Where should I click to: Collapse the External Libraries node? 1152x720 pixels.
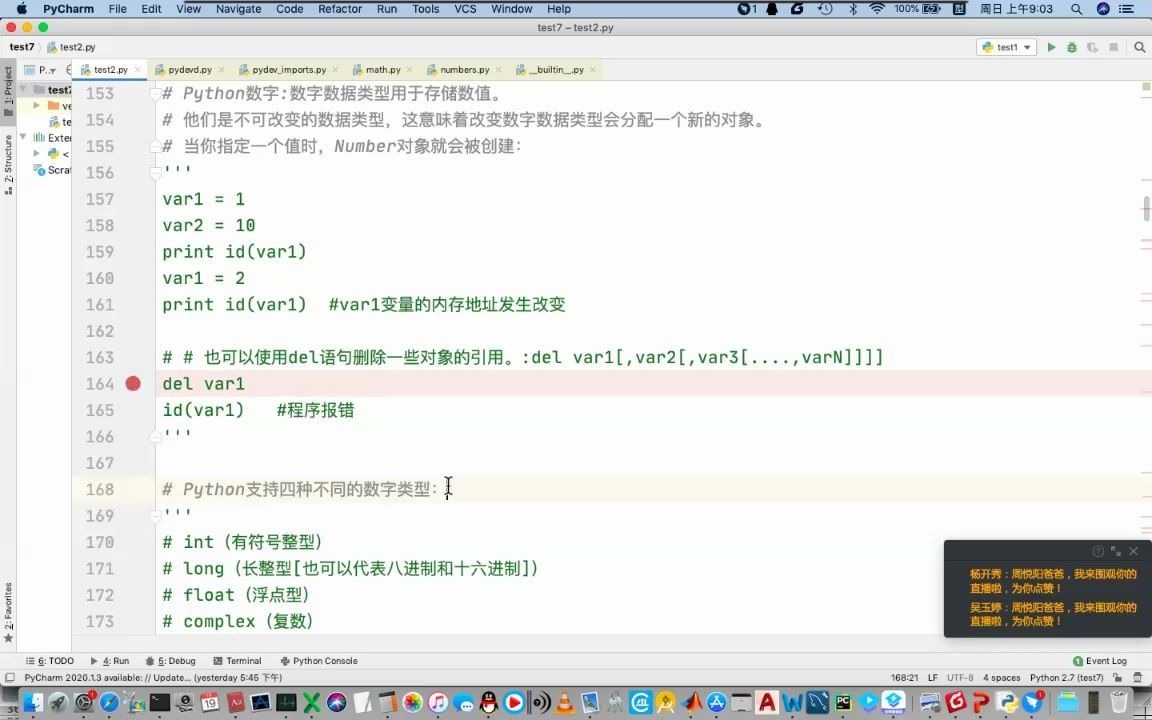(23, 137)
